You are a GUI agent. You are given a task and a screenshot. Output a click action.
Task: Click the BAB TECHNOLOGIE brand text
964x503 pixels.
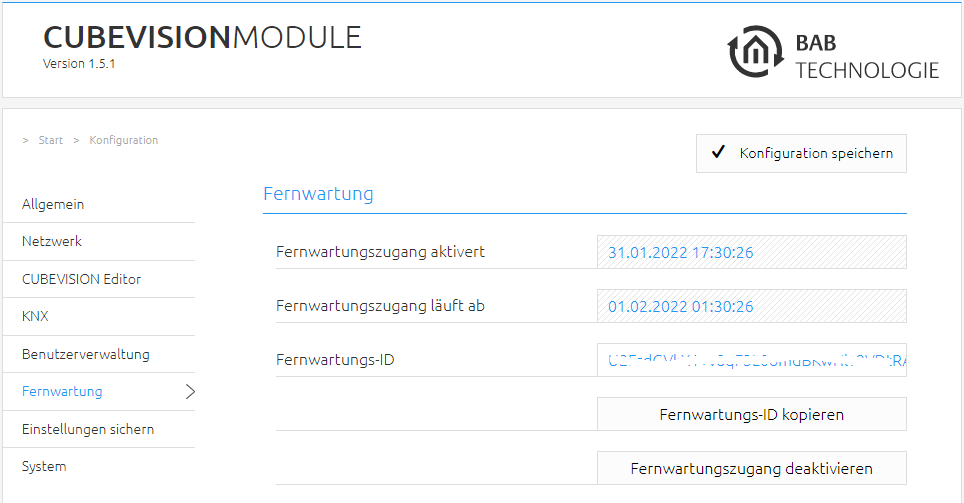(867, 57)
